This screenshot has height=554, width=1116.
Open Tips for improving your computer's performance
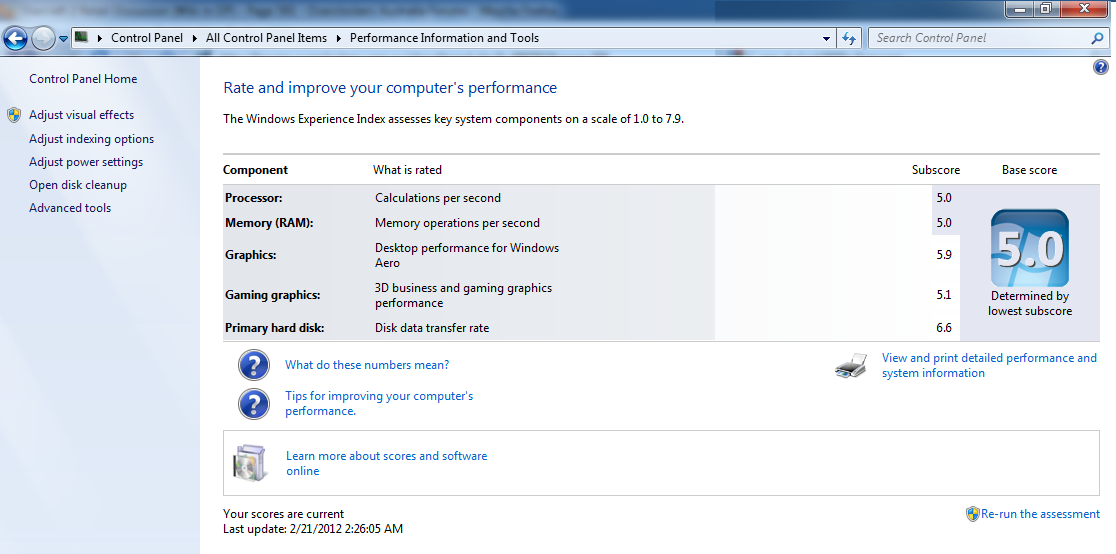coord(379,403)
